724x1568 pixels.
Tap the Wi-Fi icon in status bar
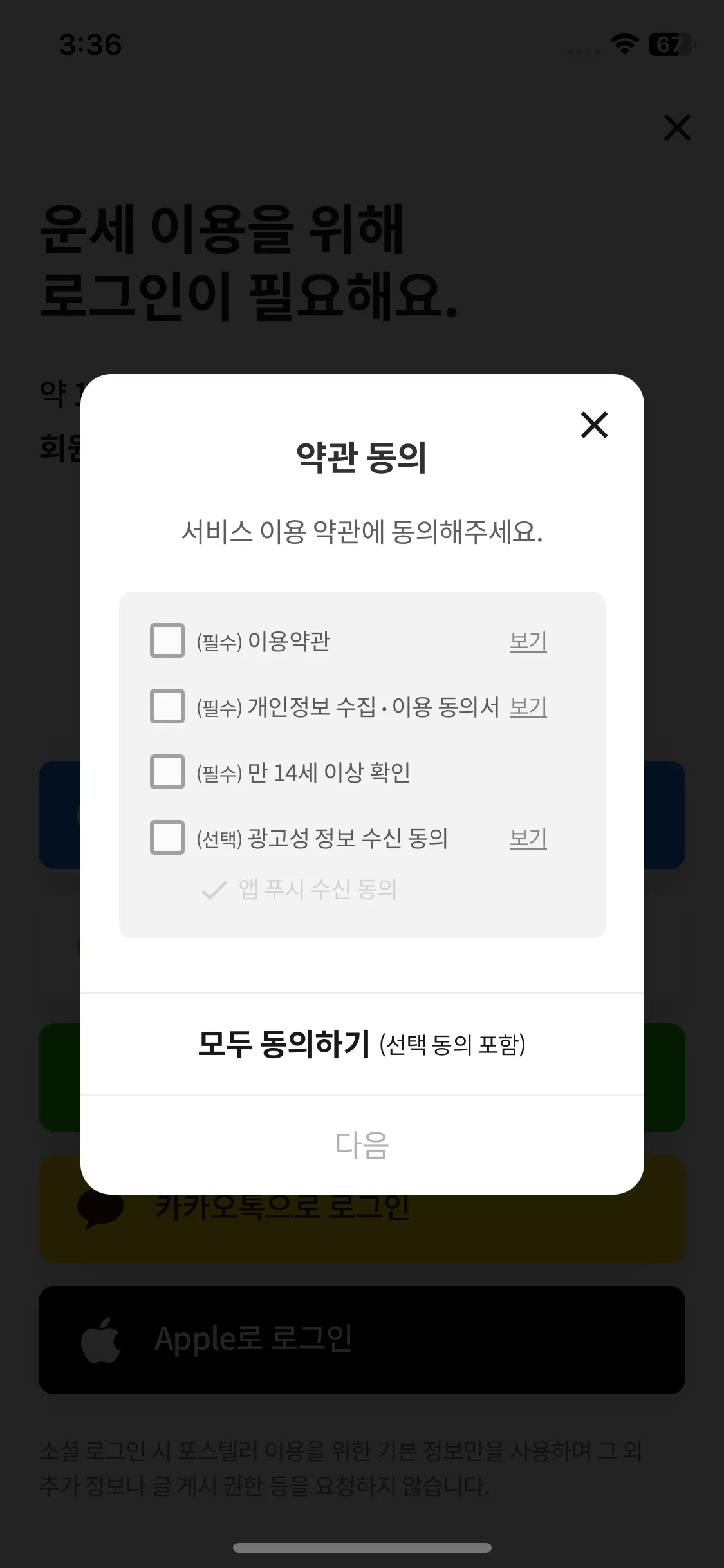tap(624, 44)
